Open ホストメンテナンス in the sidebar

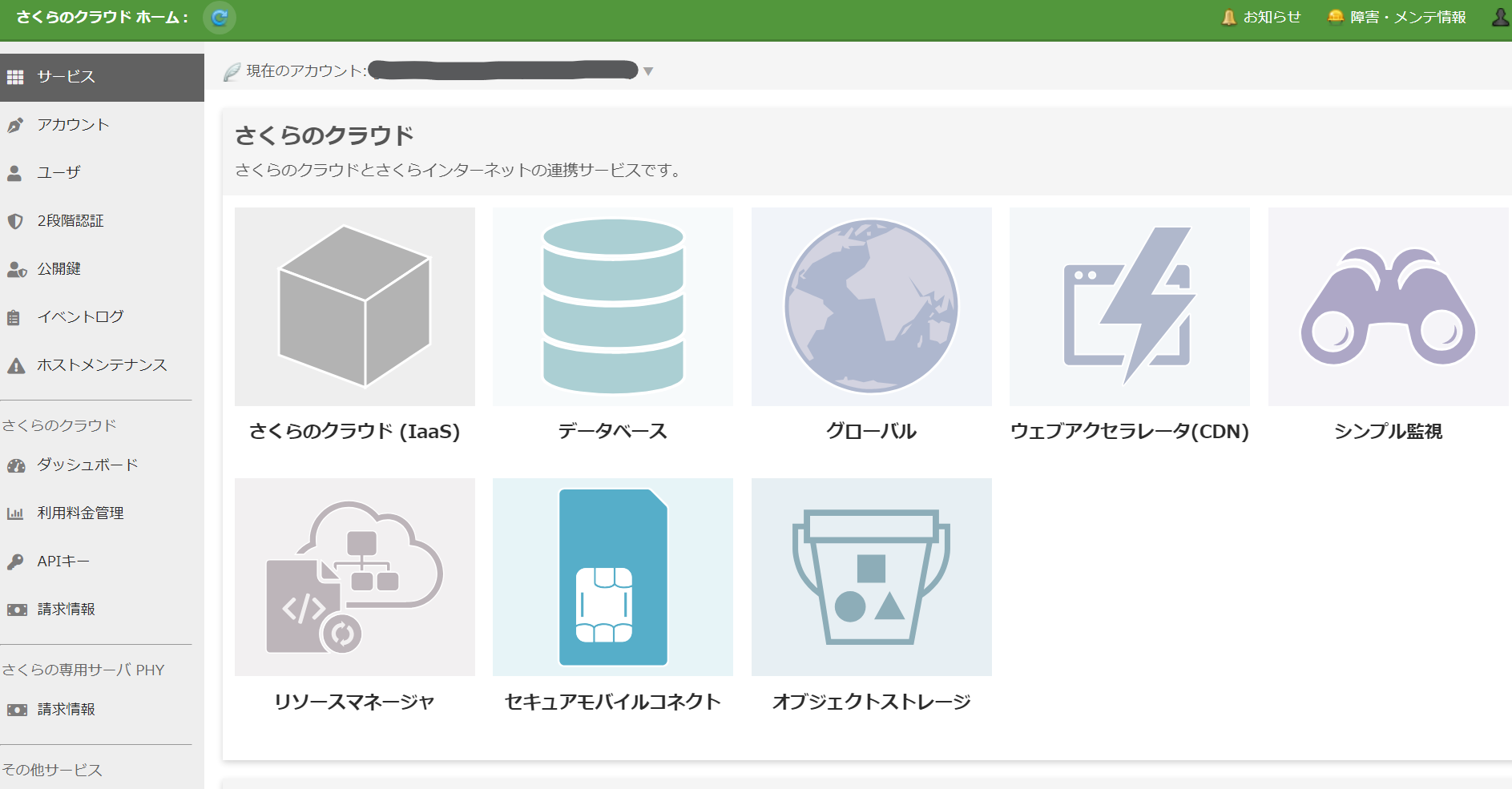click(102, 365)
